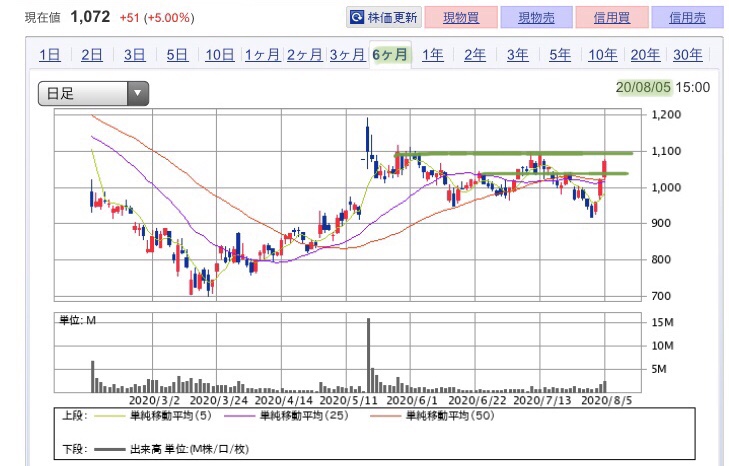The image size is (729, 466).
Task: Select the 2日 period tab
Action: pyautogui.click(x=92, y=55)
